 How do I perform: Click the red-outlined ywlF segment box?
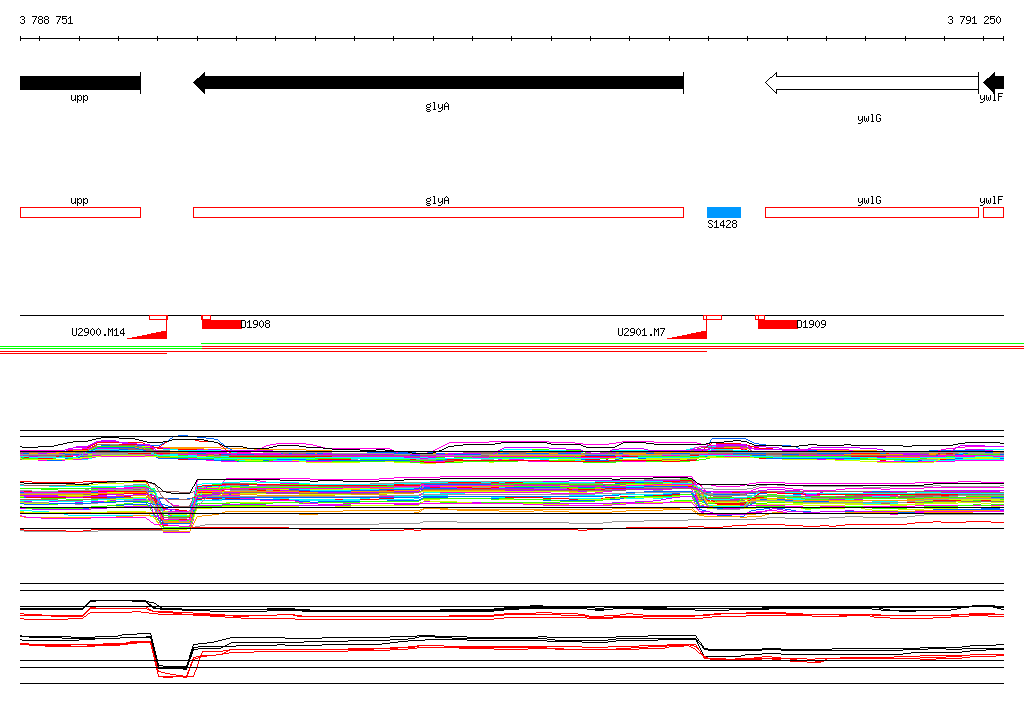993,212
